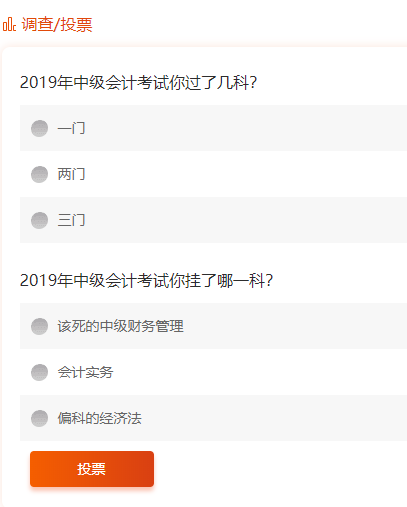Click the bar chart survey icon
This screenshot has height=507, width=407.
coord(9,24)
